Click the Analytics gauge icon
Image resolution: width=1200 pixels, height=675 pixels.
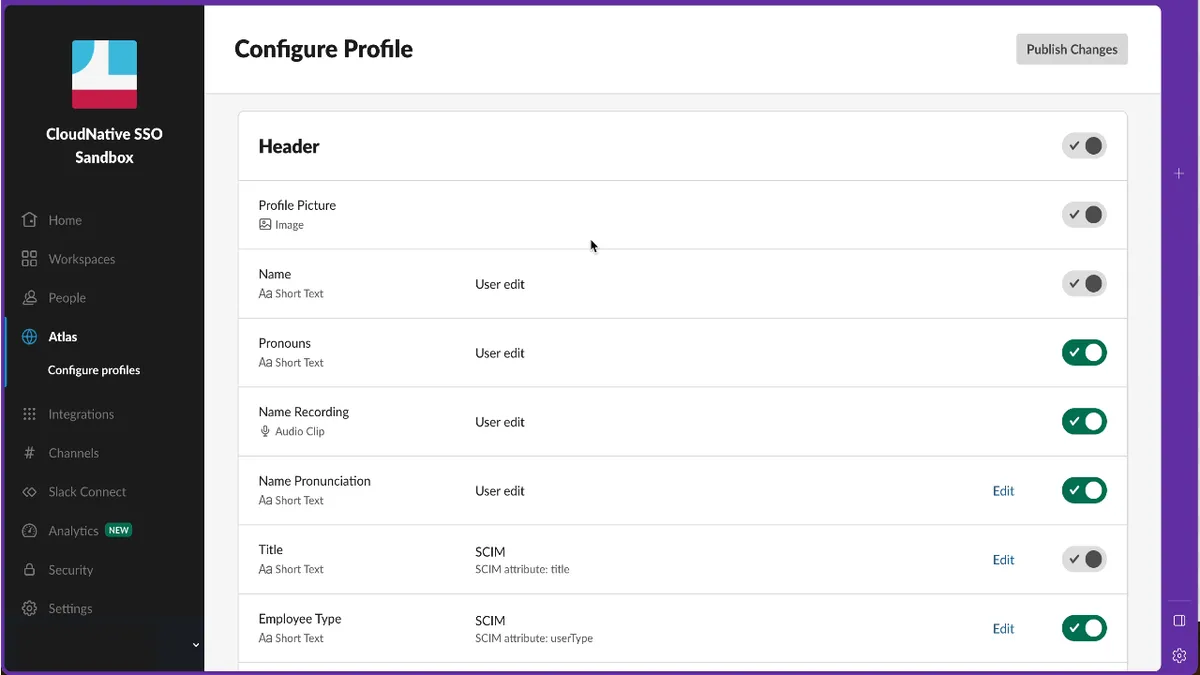coord(29,531)
